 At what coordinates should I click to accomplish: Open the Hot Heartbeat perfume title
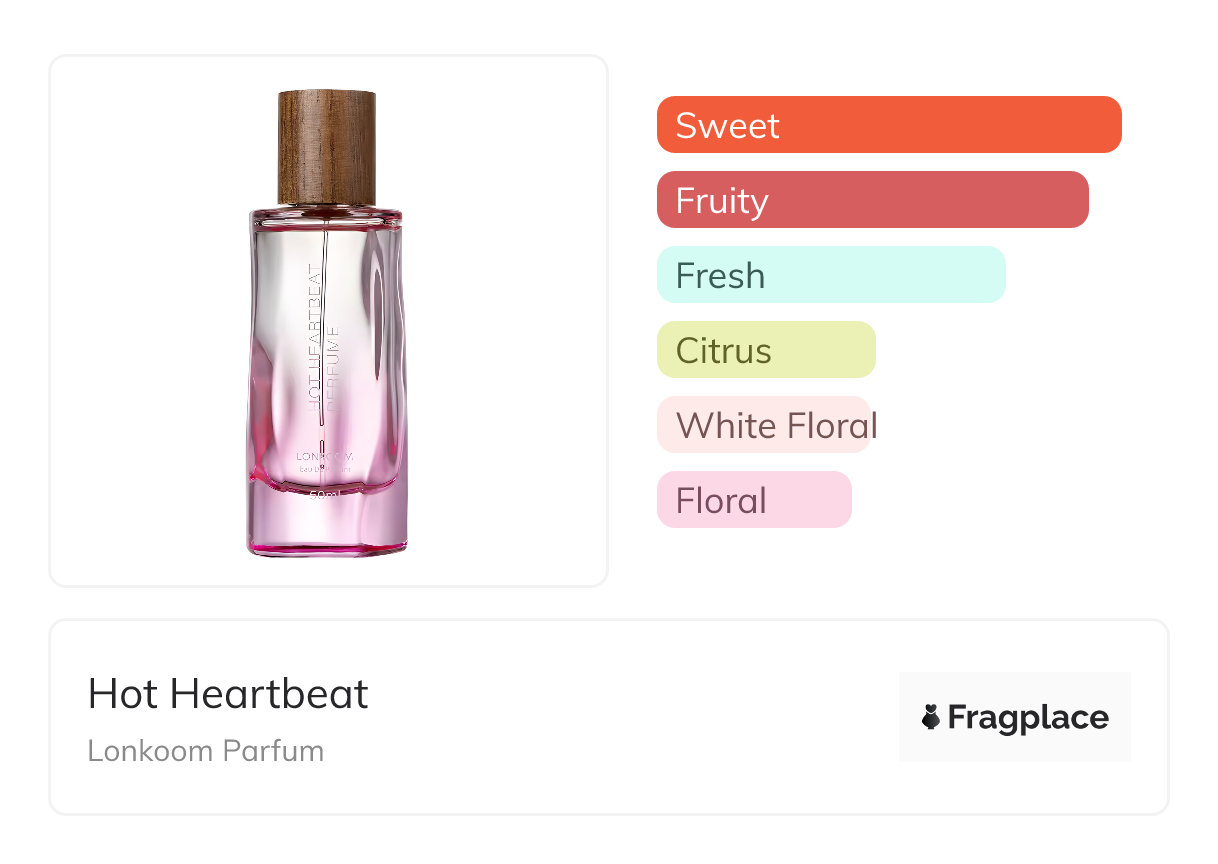(228, 694)
